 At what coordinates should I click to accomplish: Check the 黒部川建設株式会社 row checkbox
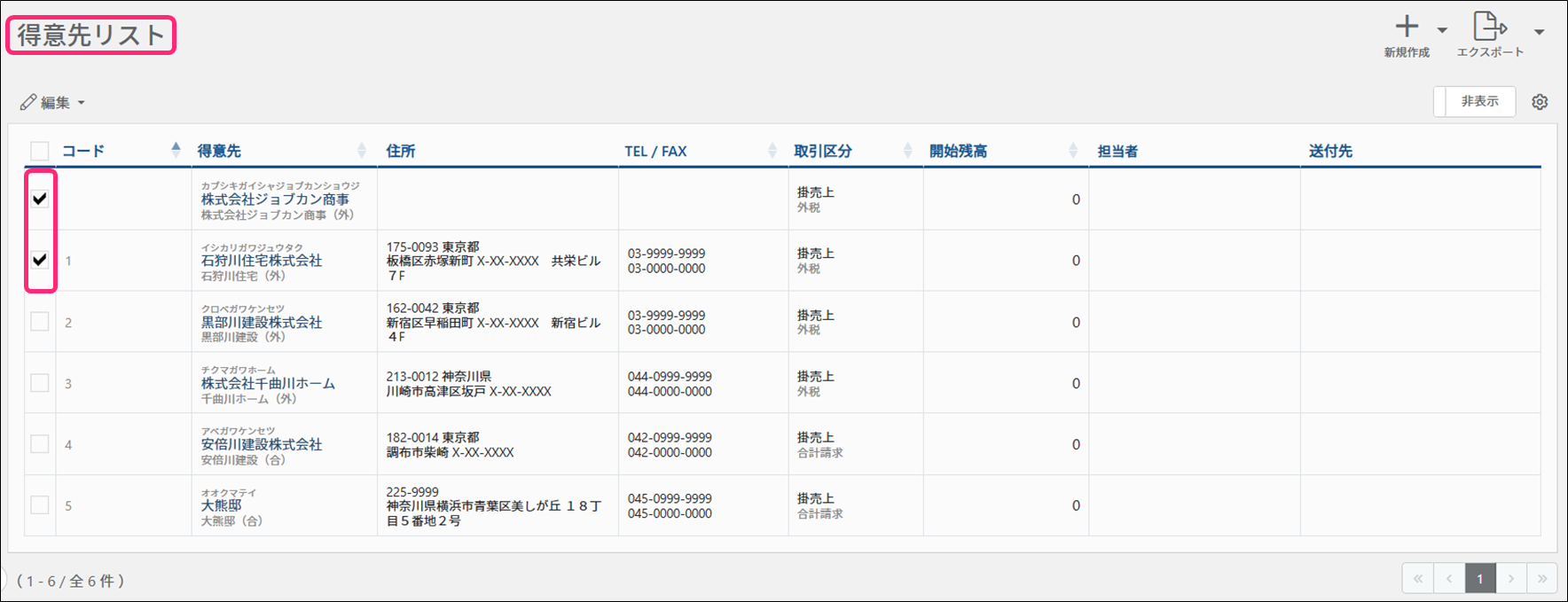[40, 322]
